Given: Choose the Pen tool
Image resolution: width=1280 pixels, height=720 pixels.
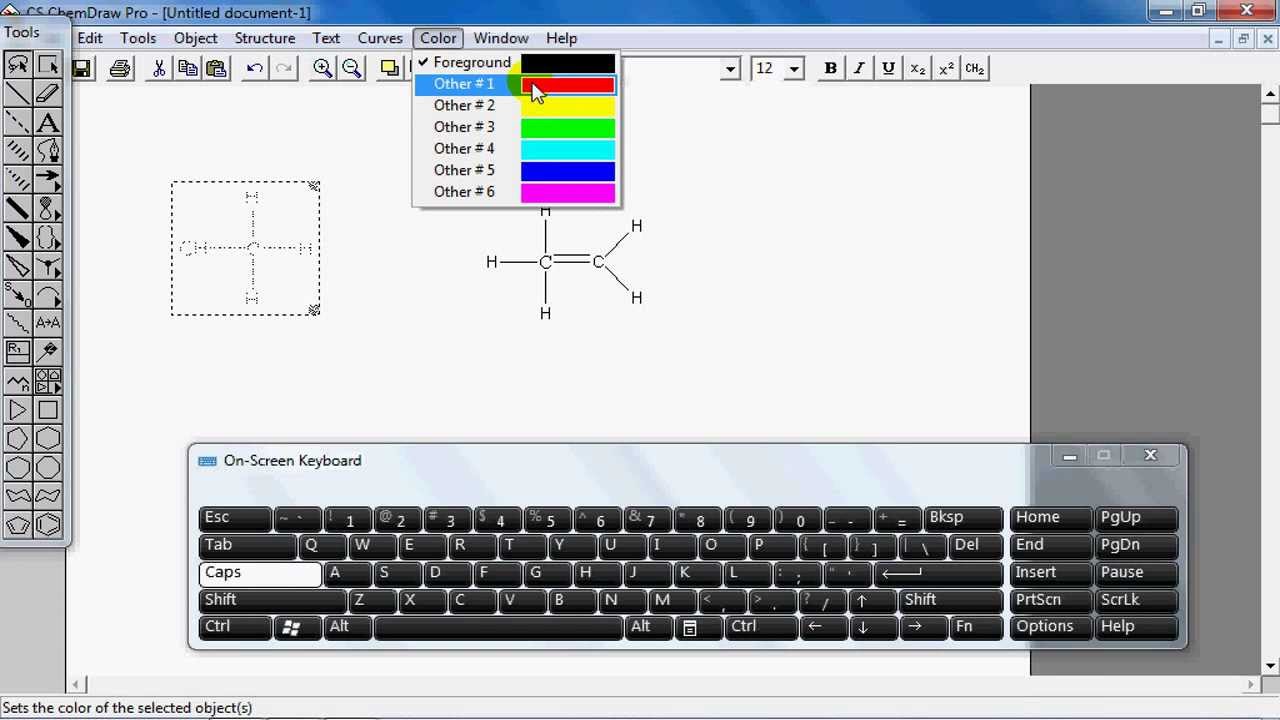Looking at the screenshot, I should (x=47, y=152).
